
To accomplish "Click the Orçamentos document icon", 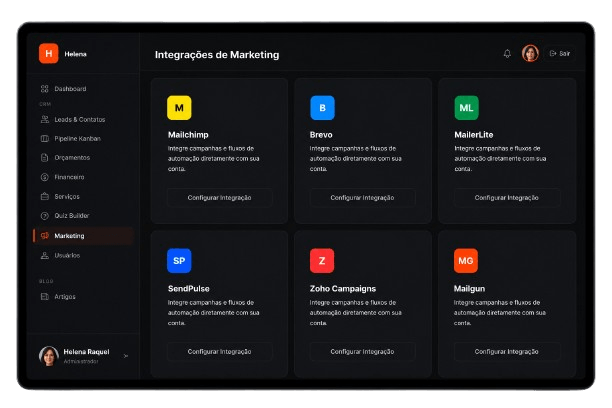I will [44, 158].
